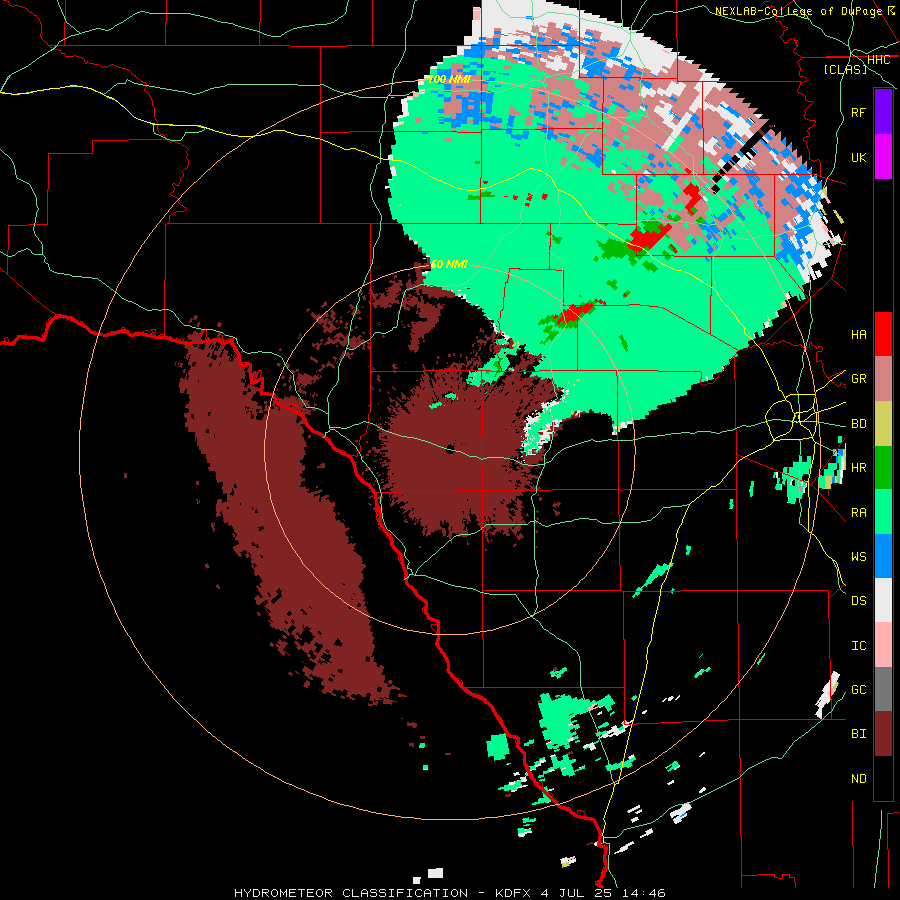
Task: Click the 100 NMI range ring label
Action: [449, 79]
